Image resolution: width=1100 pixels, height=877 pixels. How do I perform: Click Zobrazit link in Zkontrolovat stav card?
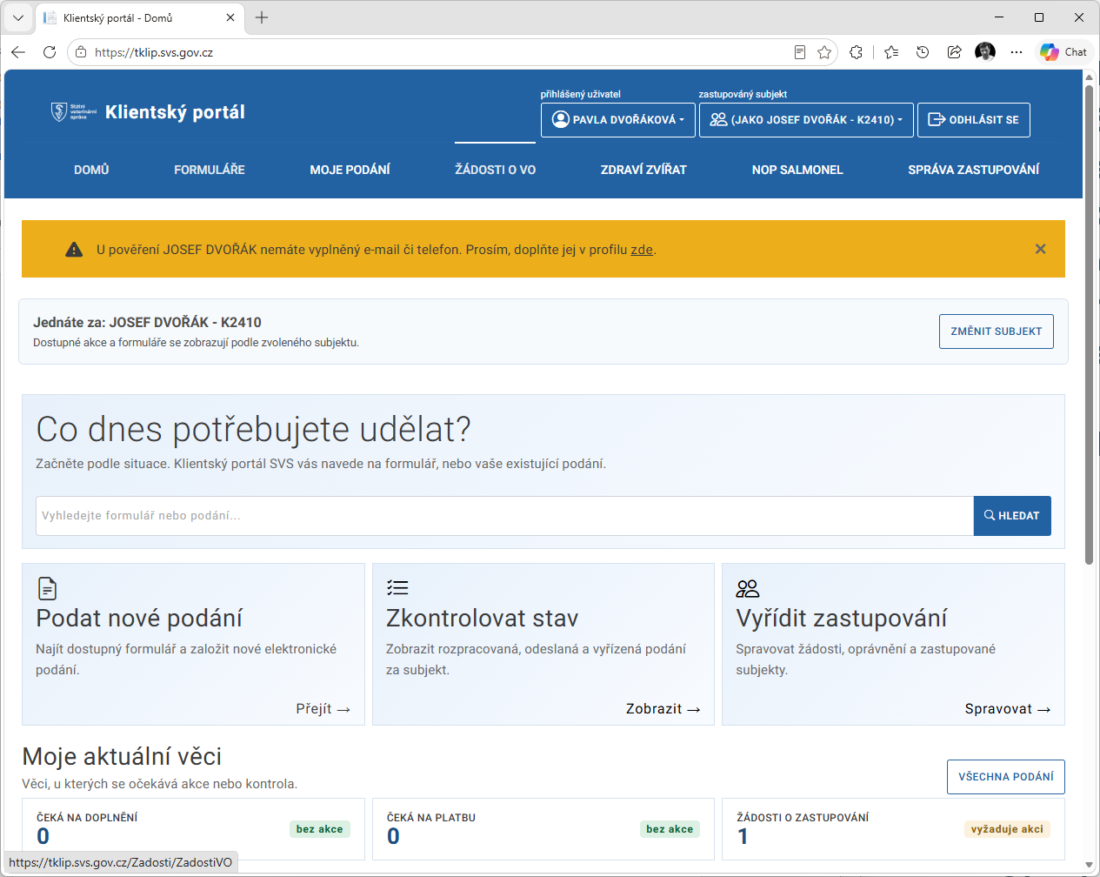663,709
